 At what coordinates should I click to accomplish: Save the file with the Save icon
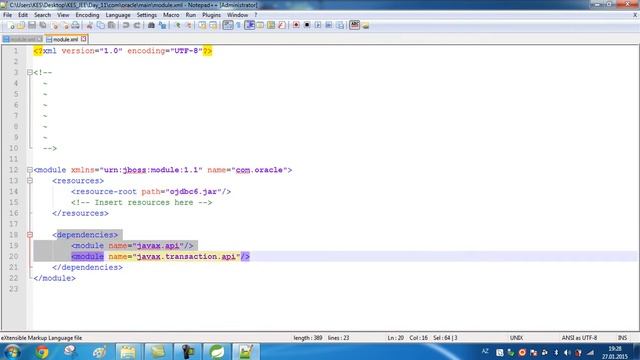tap(32, 25)
